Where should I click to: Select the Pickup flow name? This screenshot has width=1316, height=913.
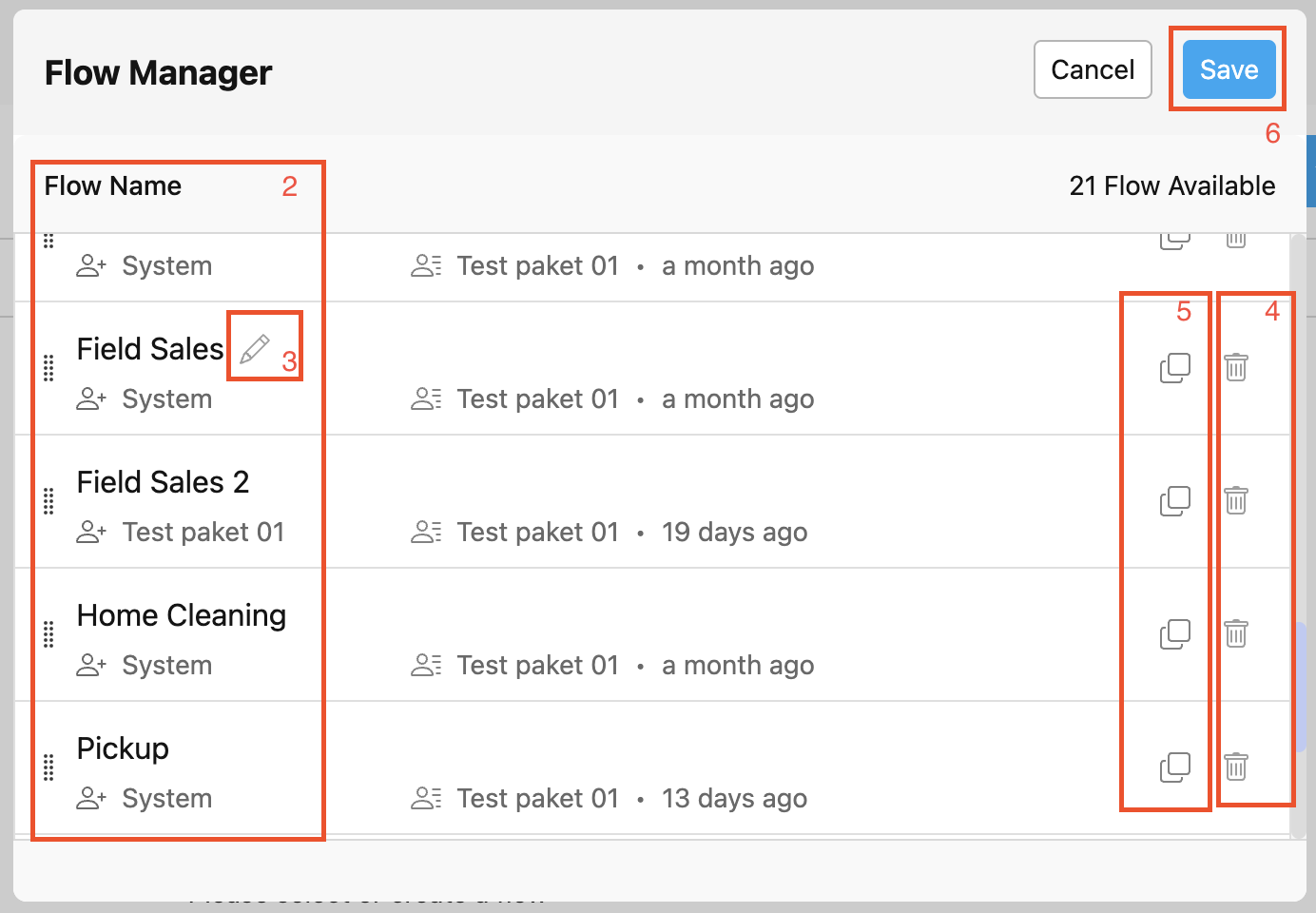click(122, 748)
